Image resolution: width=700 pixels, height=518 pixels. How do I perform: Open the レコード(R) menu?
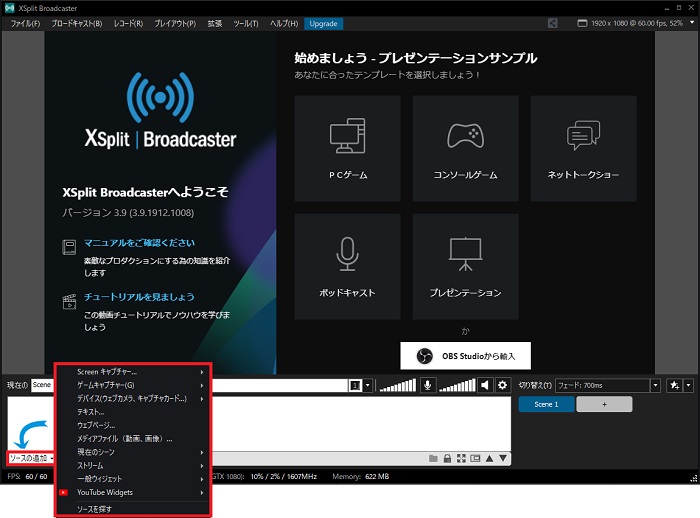128,24
